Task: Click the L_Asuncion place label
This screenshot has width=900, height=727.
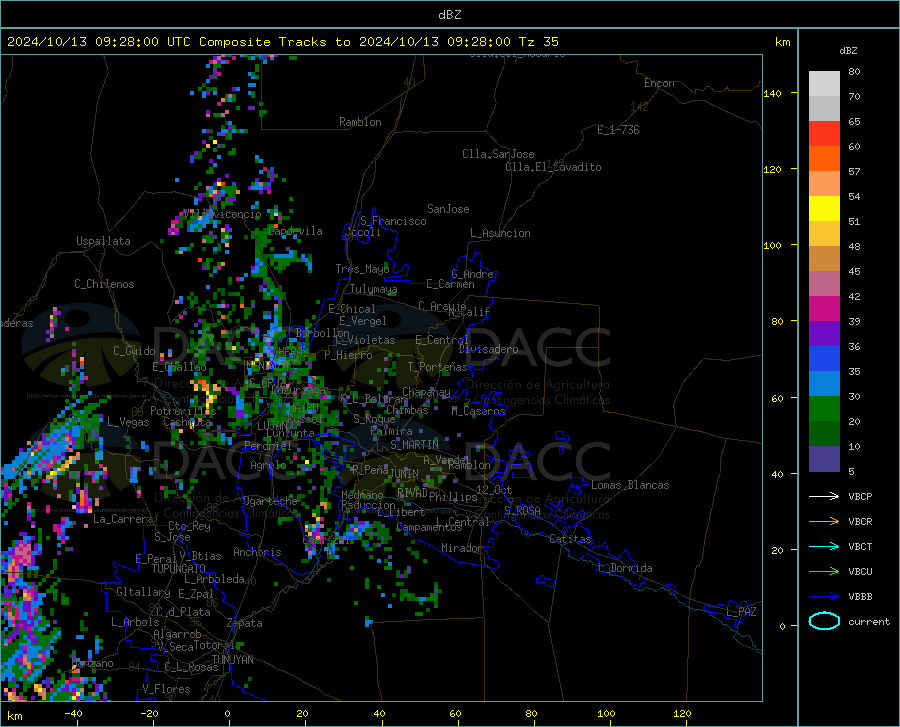Action: [x=500, y=233]
